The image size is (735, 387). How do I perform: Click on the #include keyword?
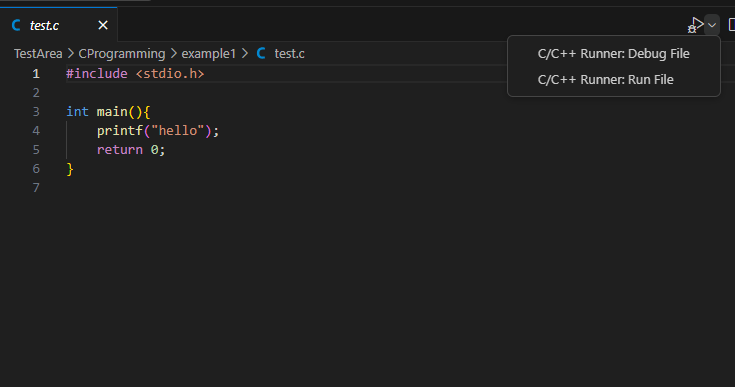coord(97,74)
